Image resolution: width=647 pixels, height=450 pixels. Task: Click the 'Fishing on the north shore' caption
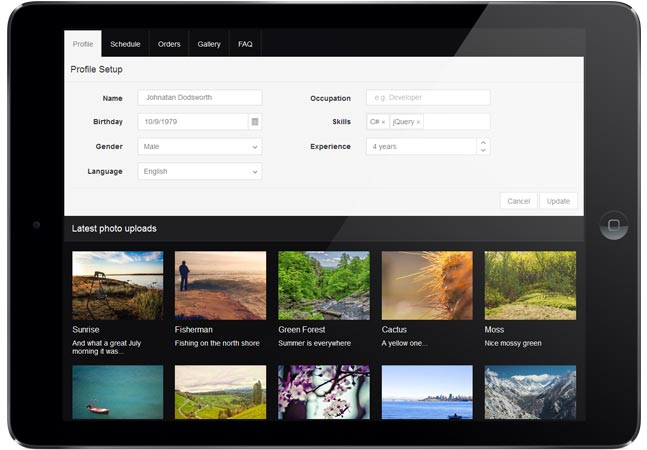pyautogui.click(x=217, y=343)
